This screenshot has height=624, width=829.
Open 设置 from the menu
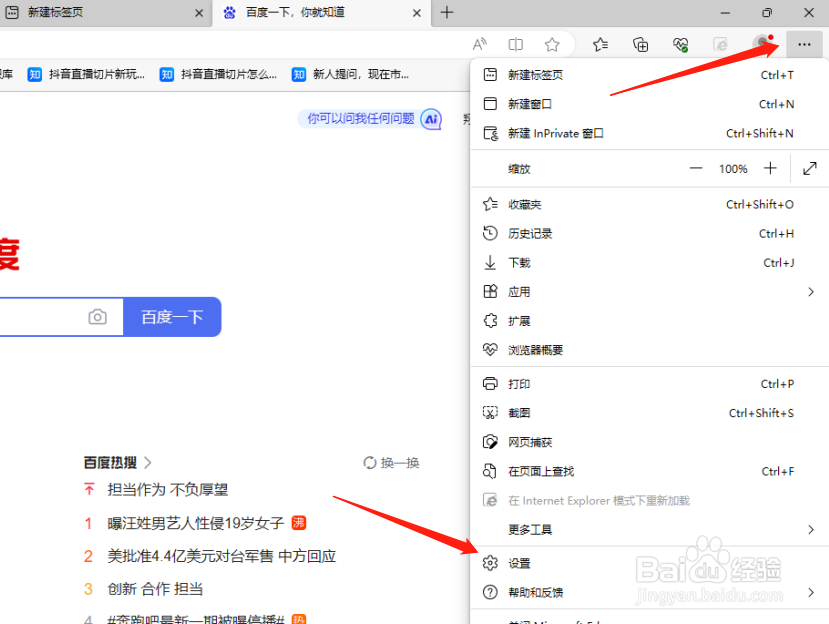tap(649, 563)
